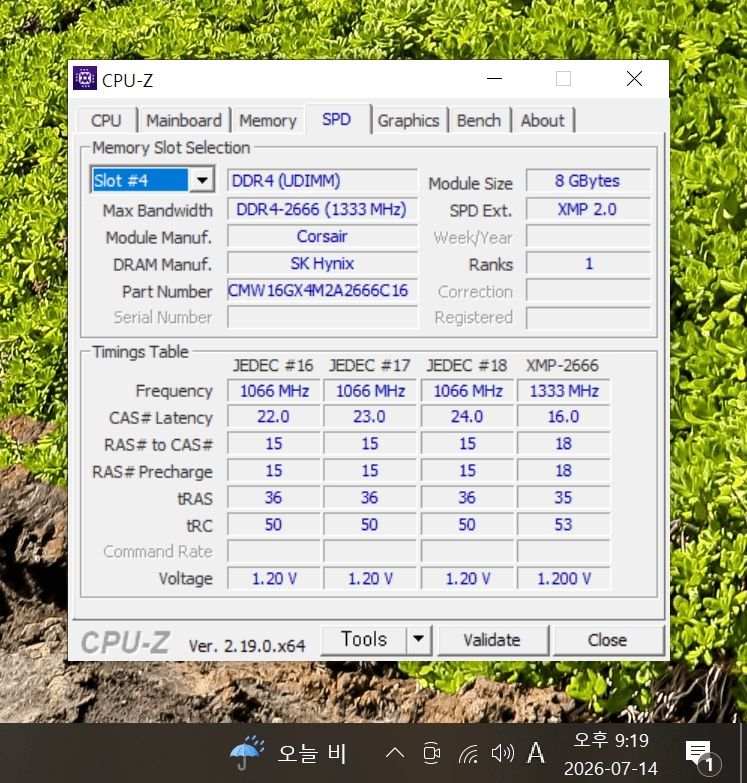Click the XMP-2666 column header

pos(562,366)
